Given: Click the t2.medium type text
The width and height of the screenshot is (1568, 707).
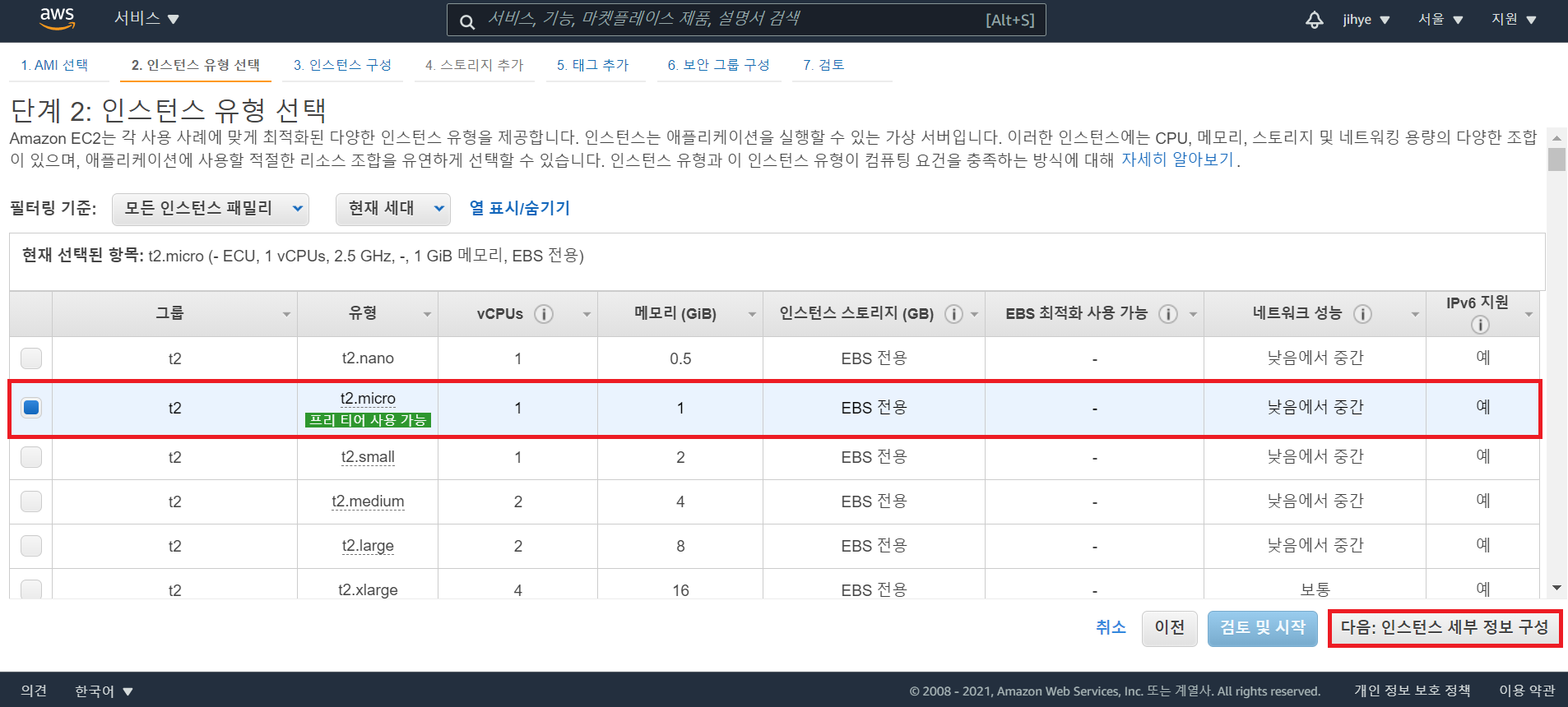Looking at the screenshot, I should (368, 501).
